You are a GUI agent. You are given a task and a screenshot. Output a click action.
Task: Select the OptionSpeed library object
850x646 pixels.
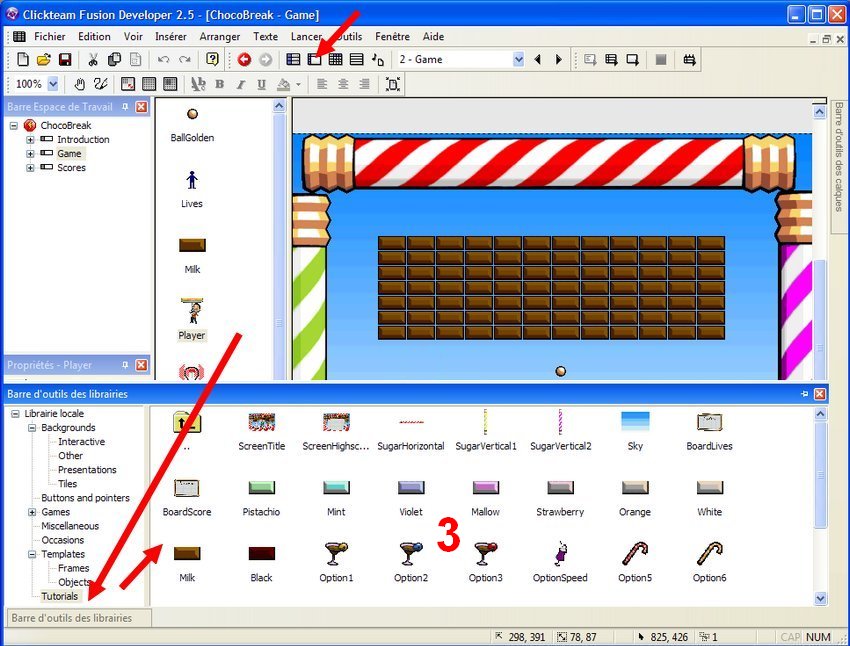(x=560, y=563)
